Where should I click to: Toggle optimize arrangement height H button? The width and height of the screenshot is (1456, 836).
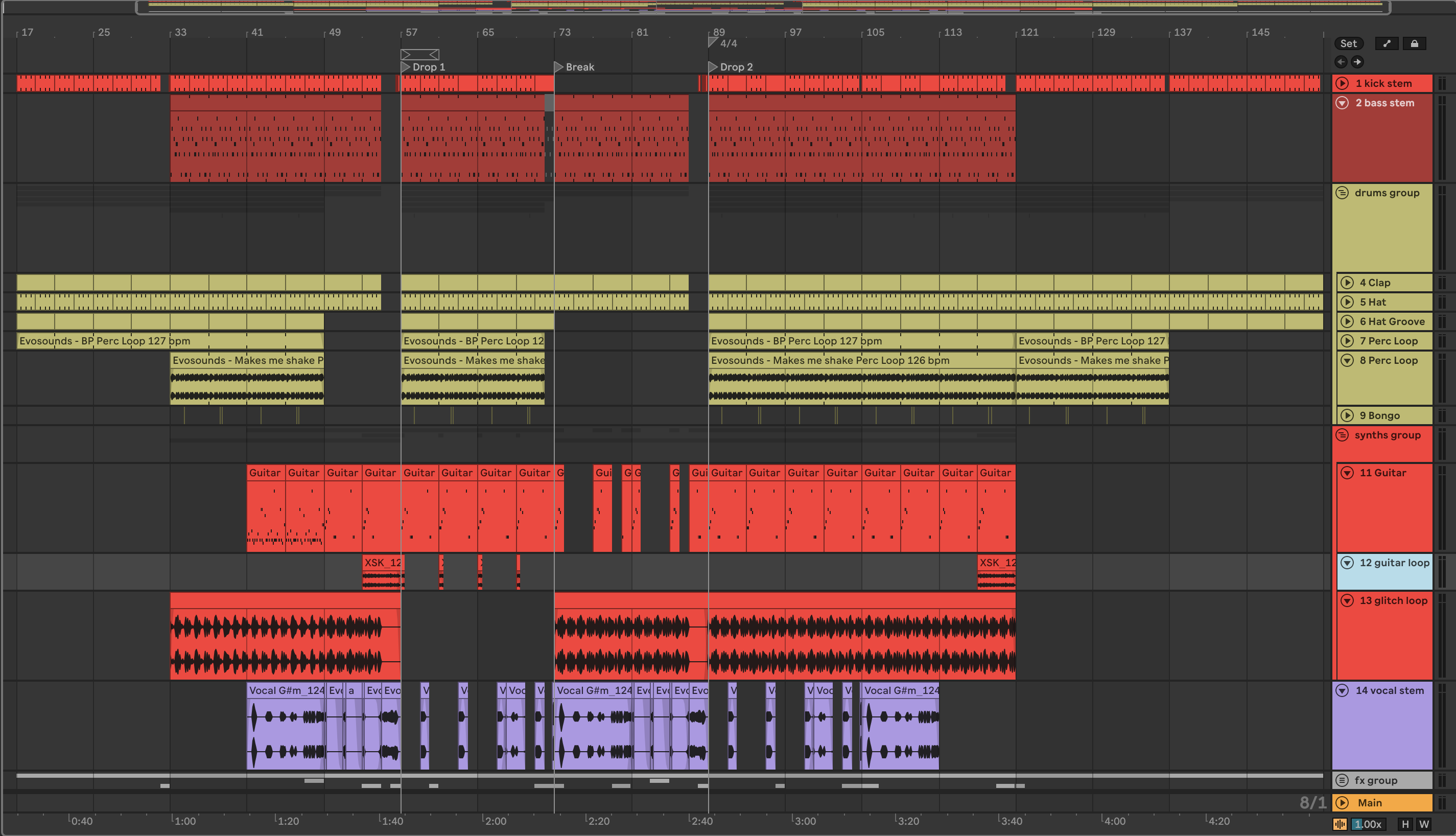(1405, 824)
